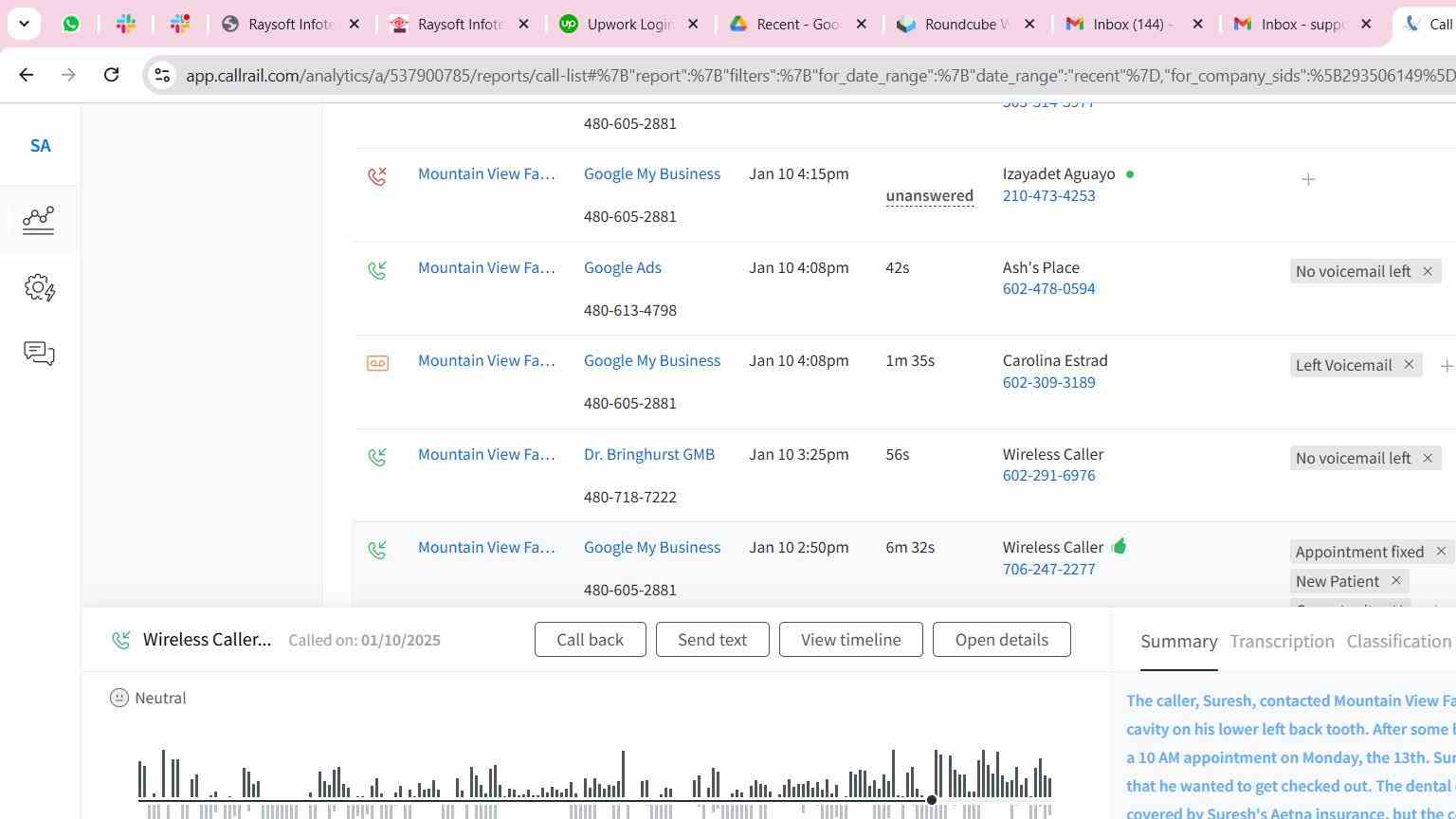
Task: Reload the CallRail page
Action: [111, 74]
